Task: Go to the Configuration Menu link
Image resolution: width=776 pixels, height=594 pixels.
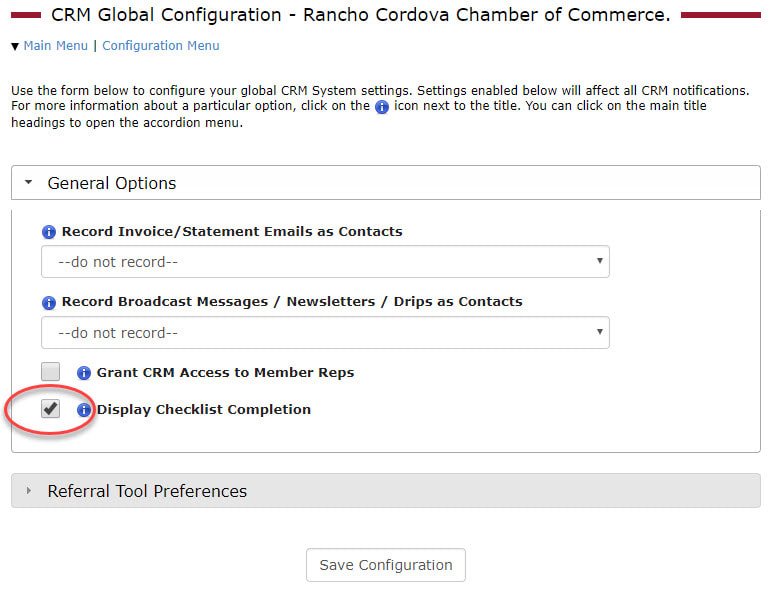Action: tap(161, 46)
